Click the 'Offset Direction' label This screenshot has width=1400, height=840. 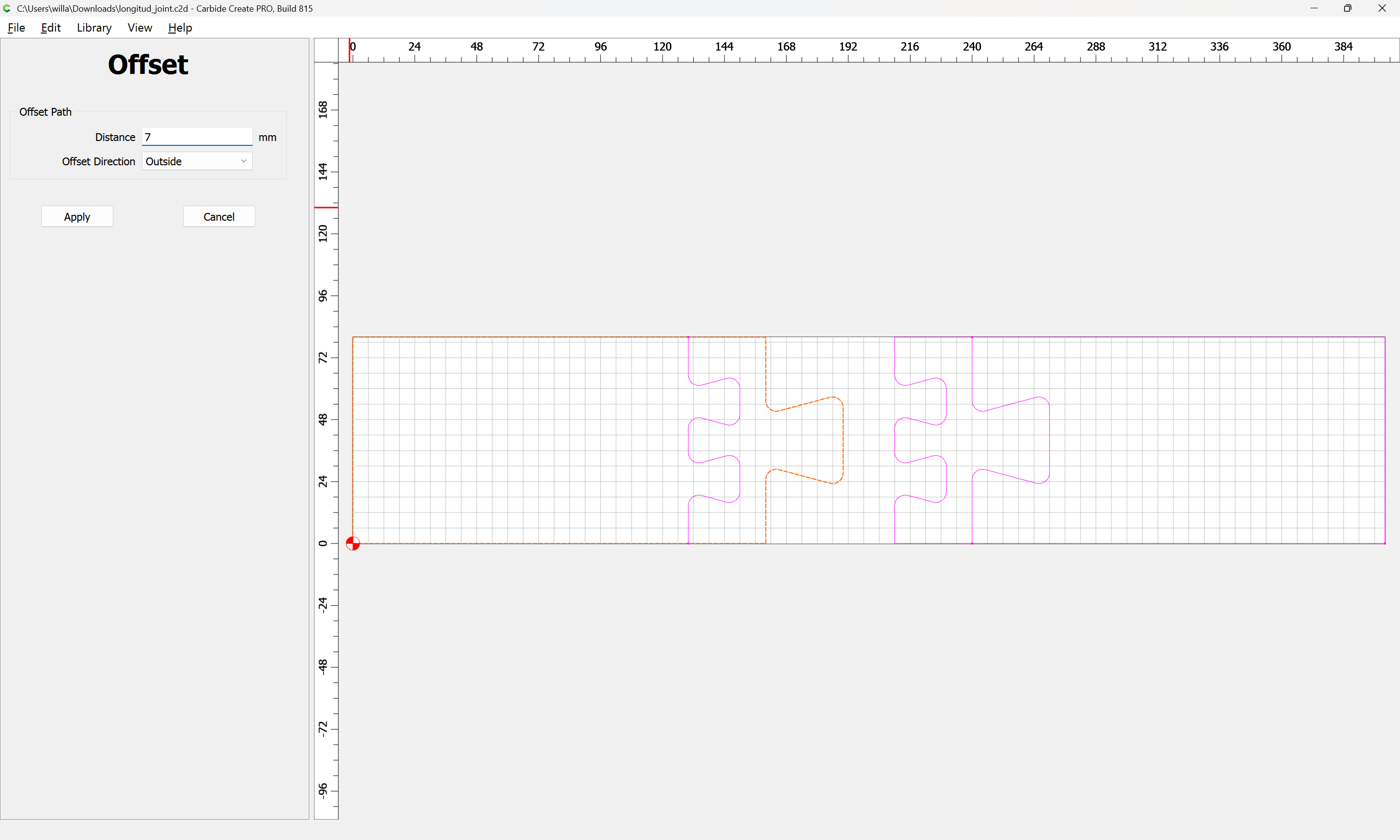click(99, 161)
